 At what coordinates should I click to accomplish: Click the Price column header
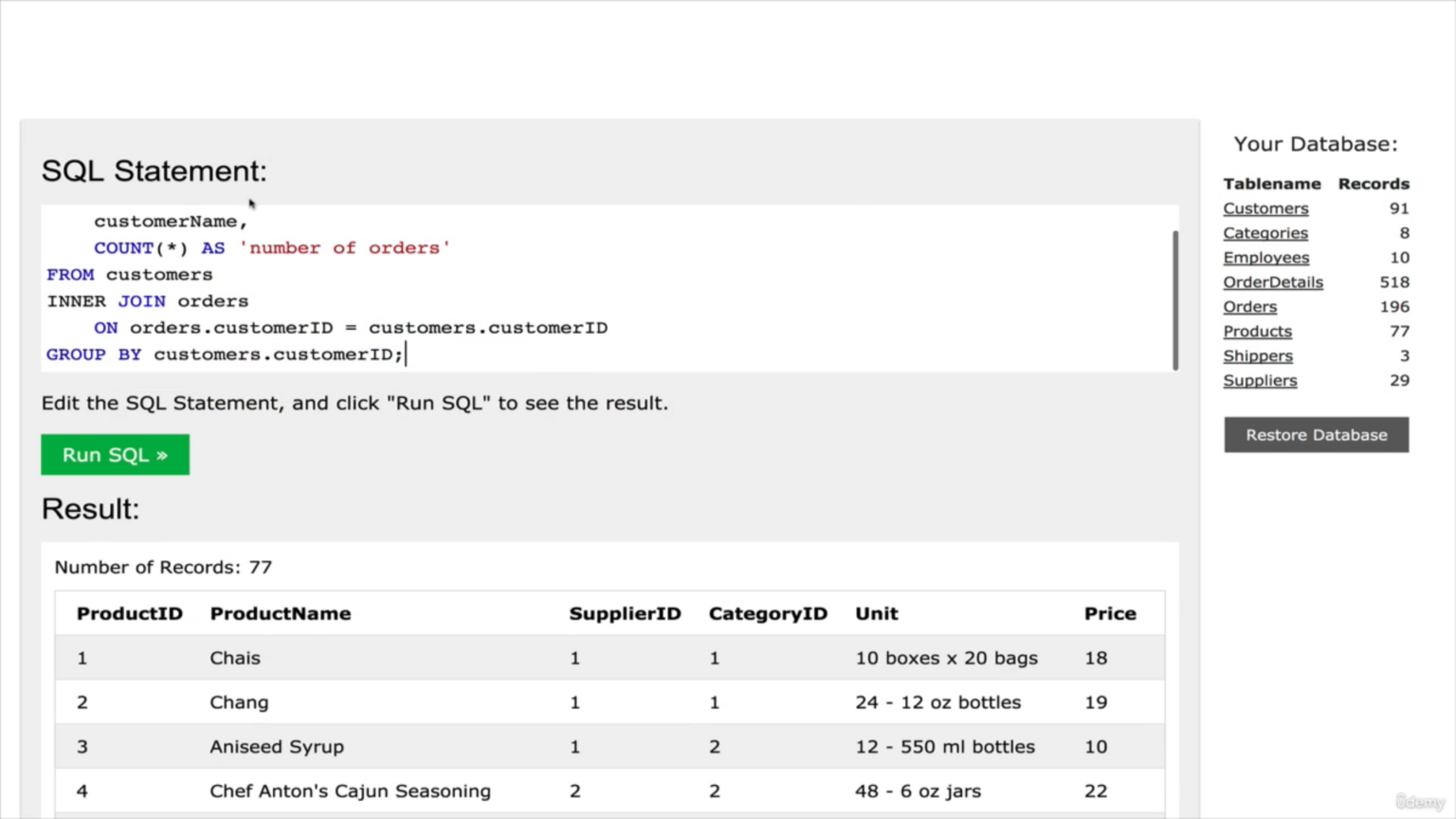tap(1109, 614)
